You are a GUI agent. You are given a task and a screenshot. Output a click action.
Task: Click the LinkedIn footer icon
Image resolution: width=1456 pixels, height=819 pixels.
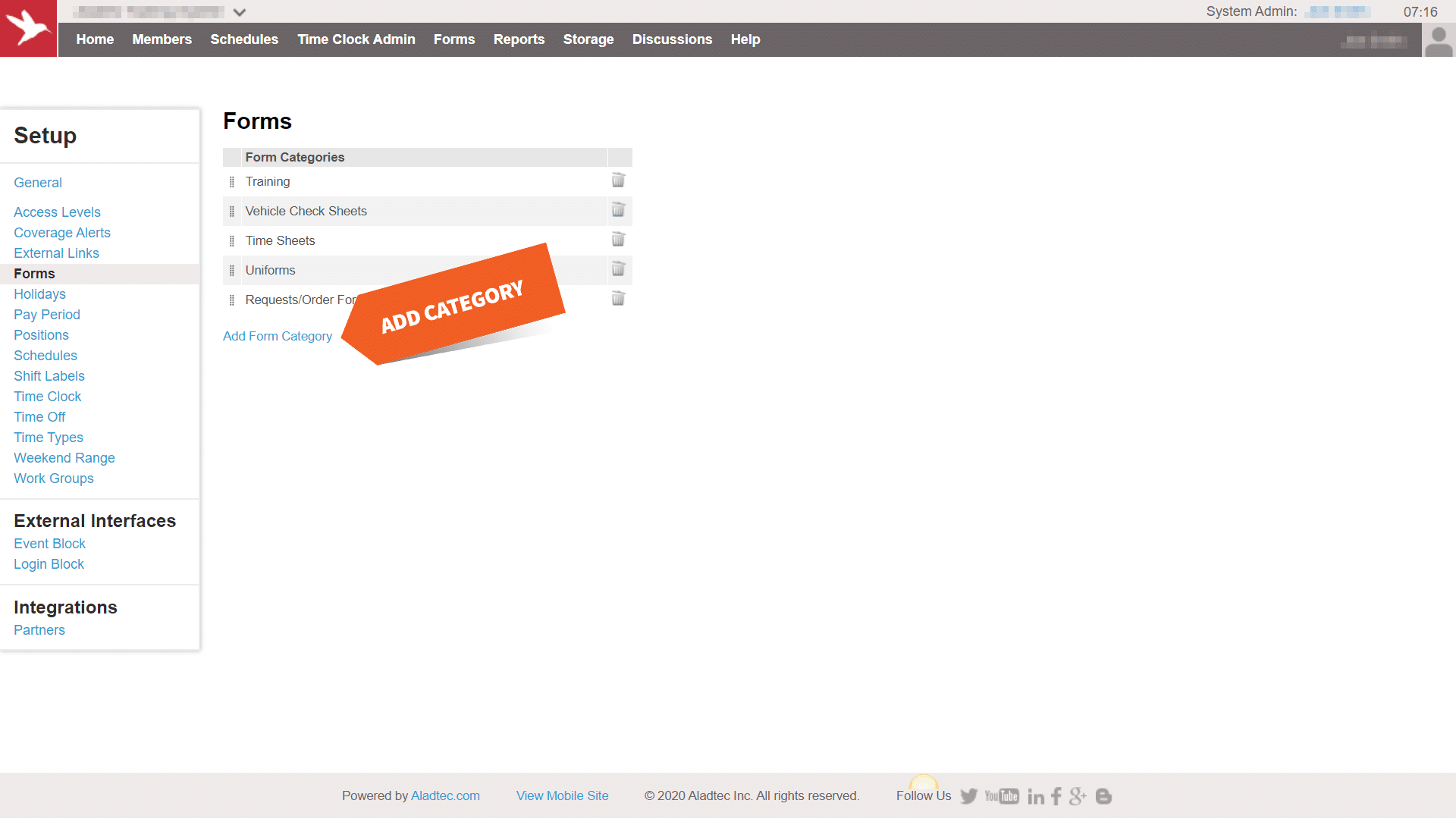click(1036, 796)
